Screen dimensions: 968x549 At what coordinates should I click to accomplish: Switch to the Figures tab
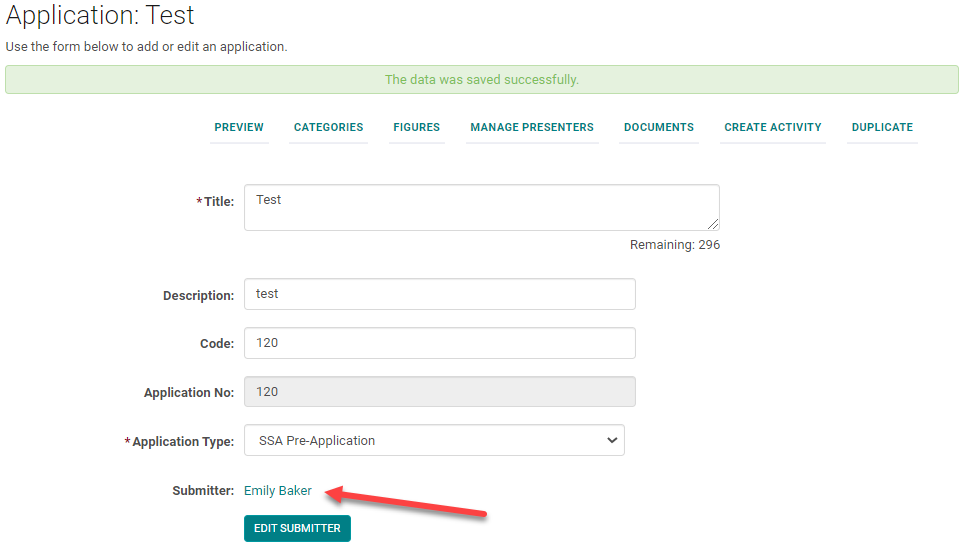pyautogui.click(x=416, y=127)
